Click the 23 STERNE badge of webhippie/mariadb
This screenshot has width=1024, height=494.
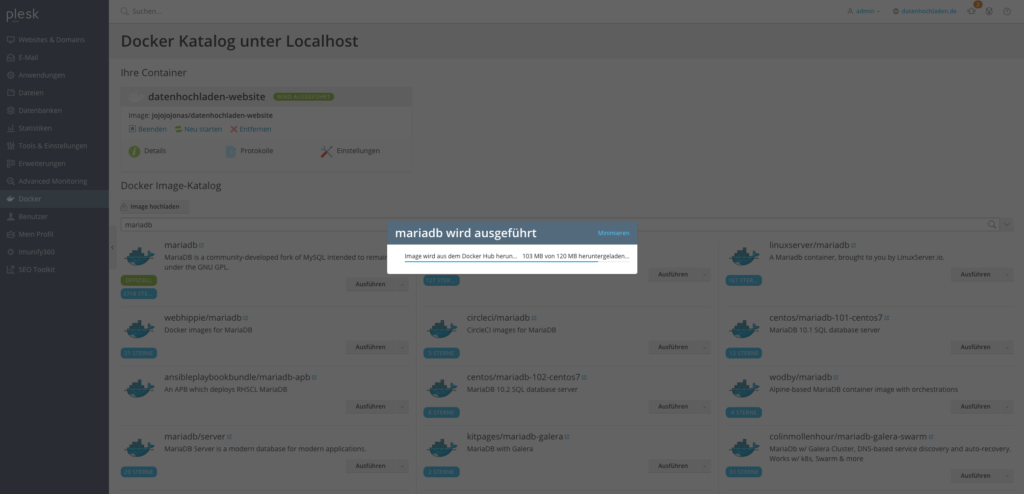point(138,354)
